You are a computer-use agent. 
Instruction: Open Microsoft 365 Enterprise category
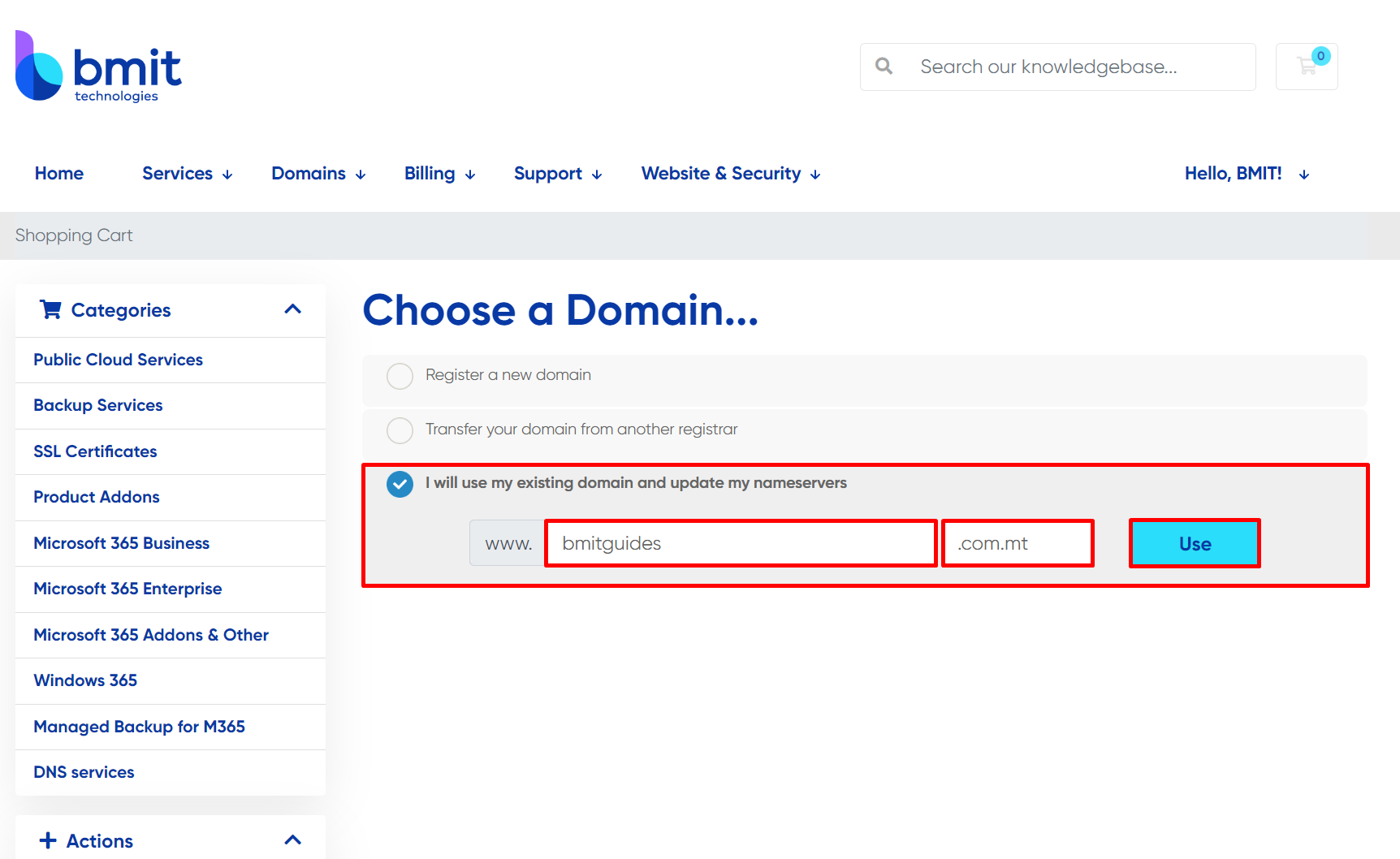point(171,589)
